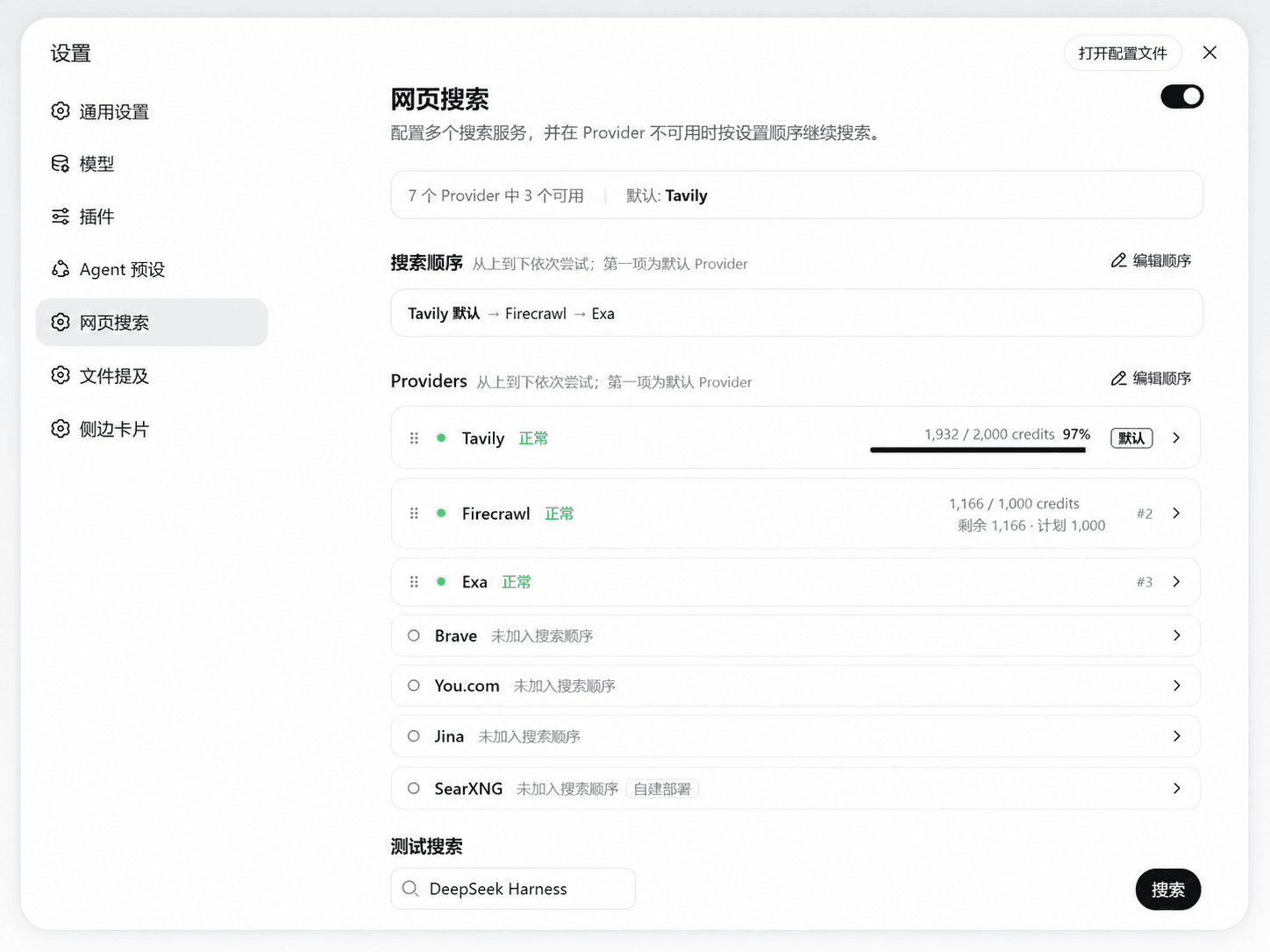Open the 插件 settings section
1270x952 pixels.
pyautogui.click(x=152, y=217)
